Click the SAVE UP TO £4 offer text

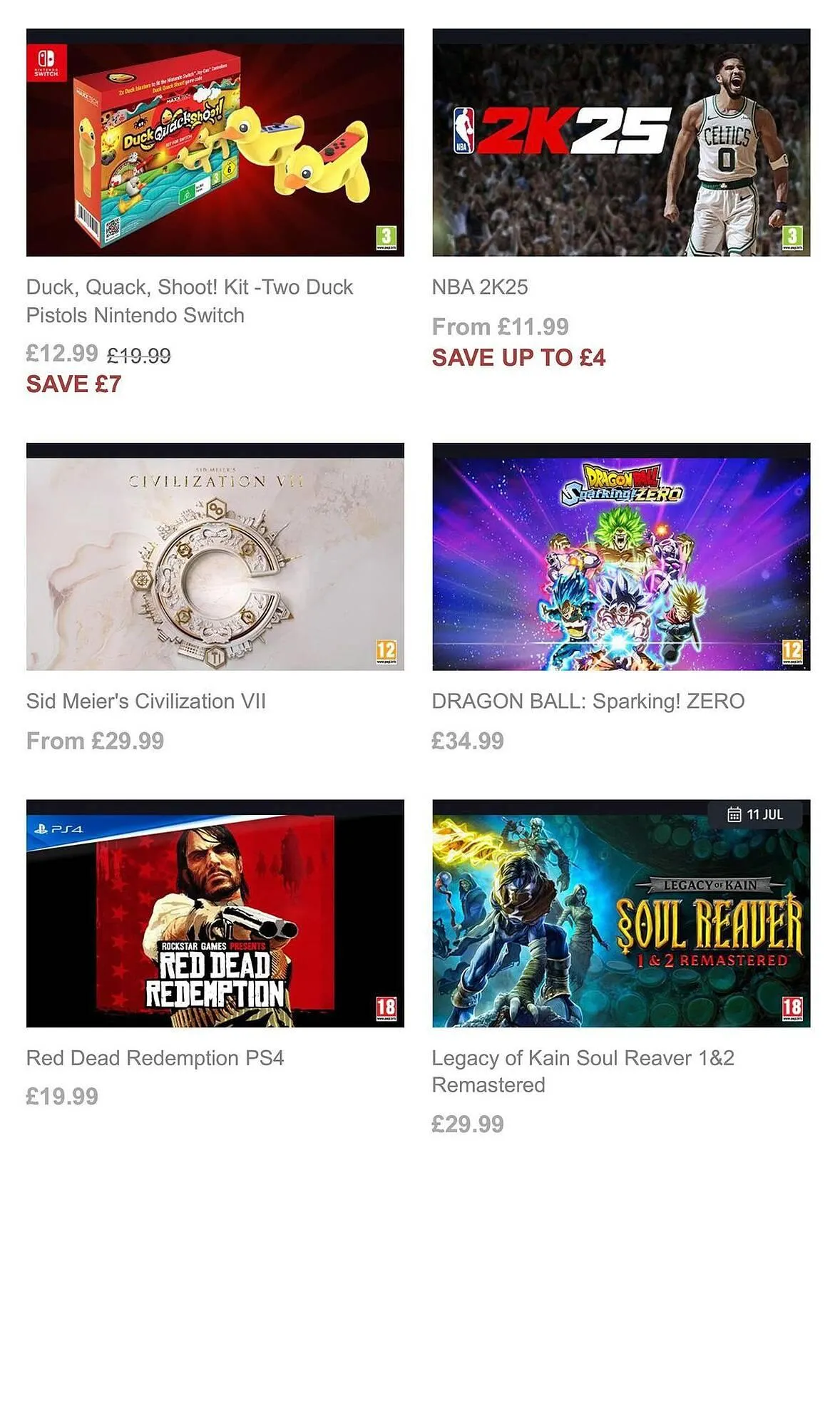(x=518, y=358)
